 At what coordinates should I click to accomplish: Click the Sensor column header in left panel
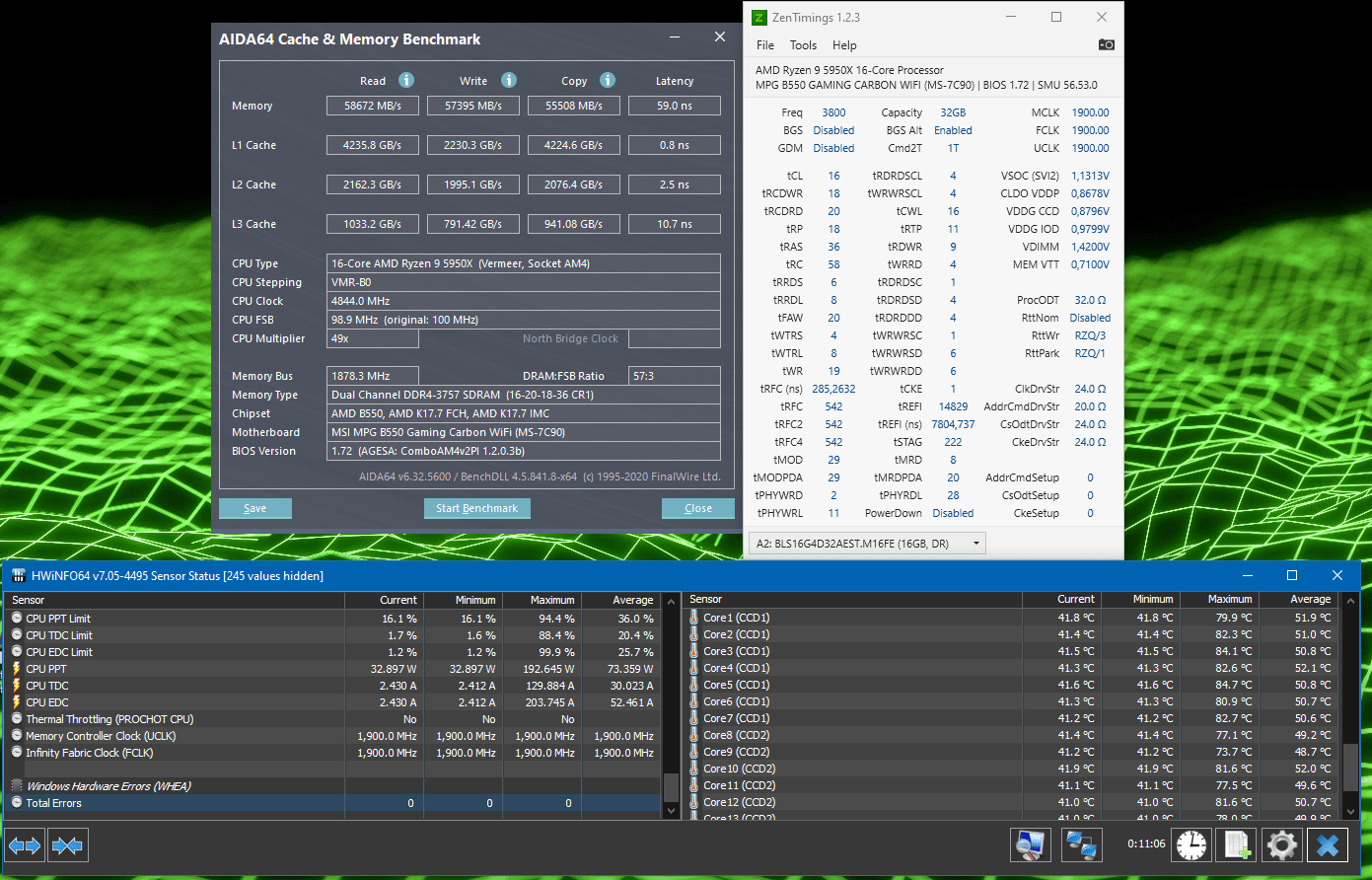click(x=175, y=600)
